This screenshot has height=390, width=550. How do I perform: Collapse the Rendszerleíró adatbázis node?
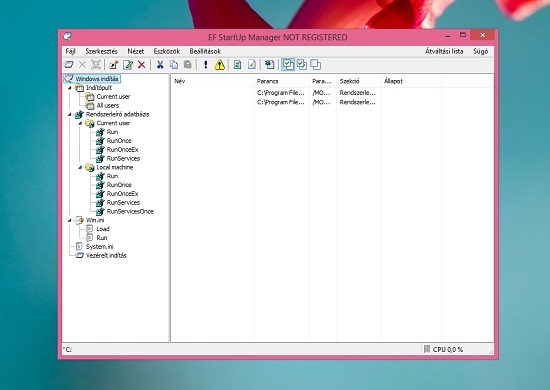tap(70, 114)
